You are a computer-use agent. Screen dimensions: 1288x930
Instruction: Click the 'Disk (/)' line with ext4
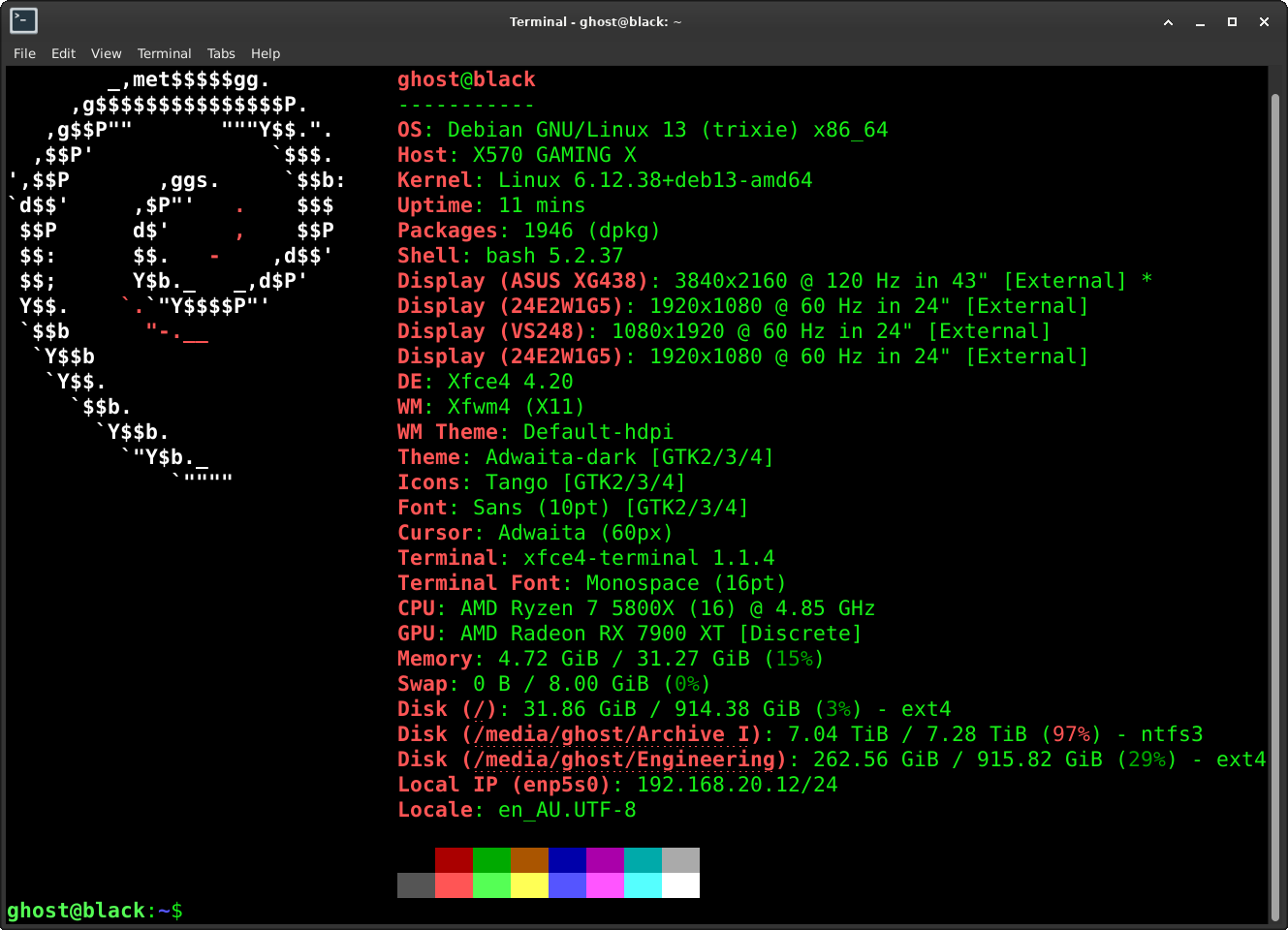coord(675,709)
